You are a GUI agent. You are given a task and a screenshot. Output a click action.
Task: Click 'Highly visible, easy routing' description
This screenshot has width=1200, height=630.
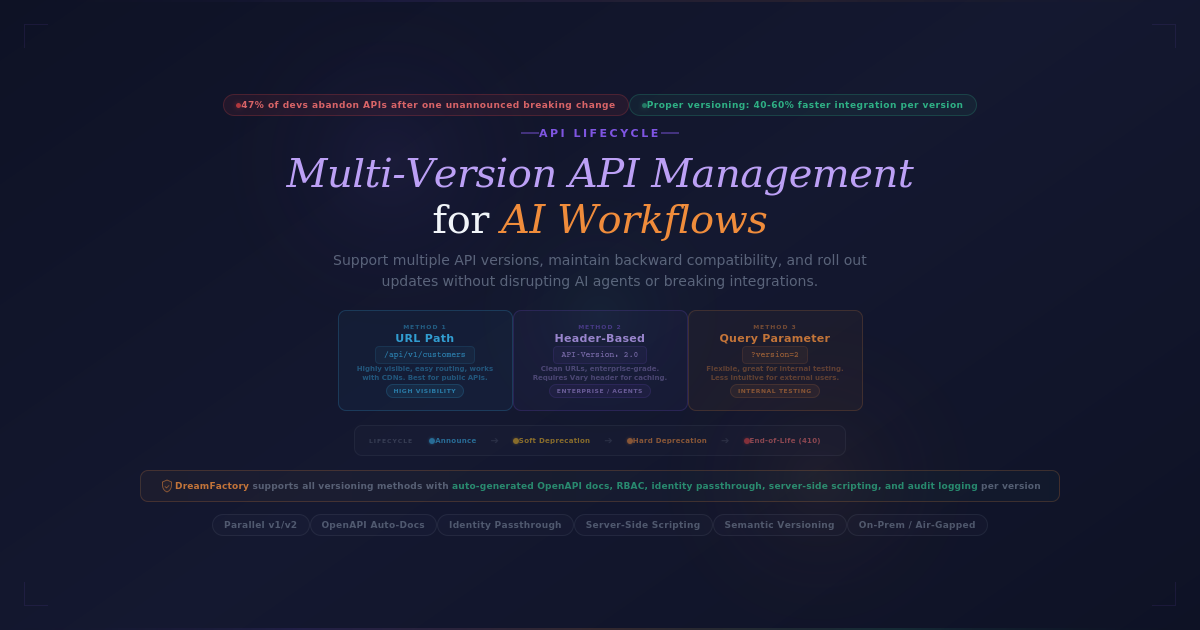click(x=425, y=373)
